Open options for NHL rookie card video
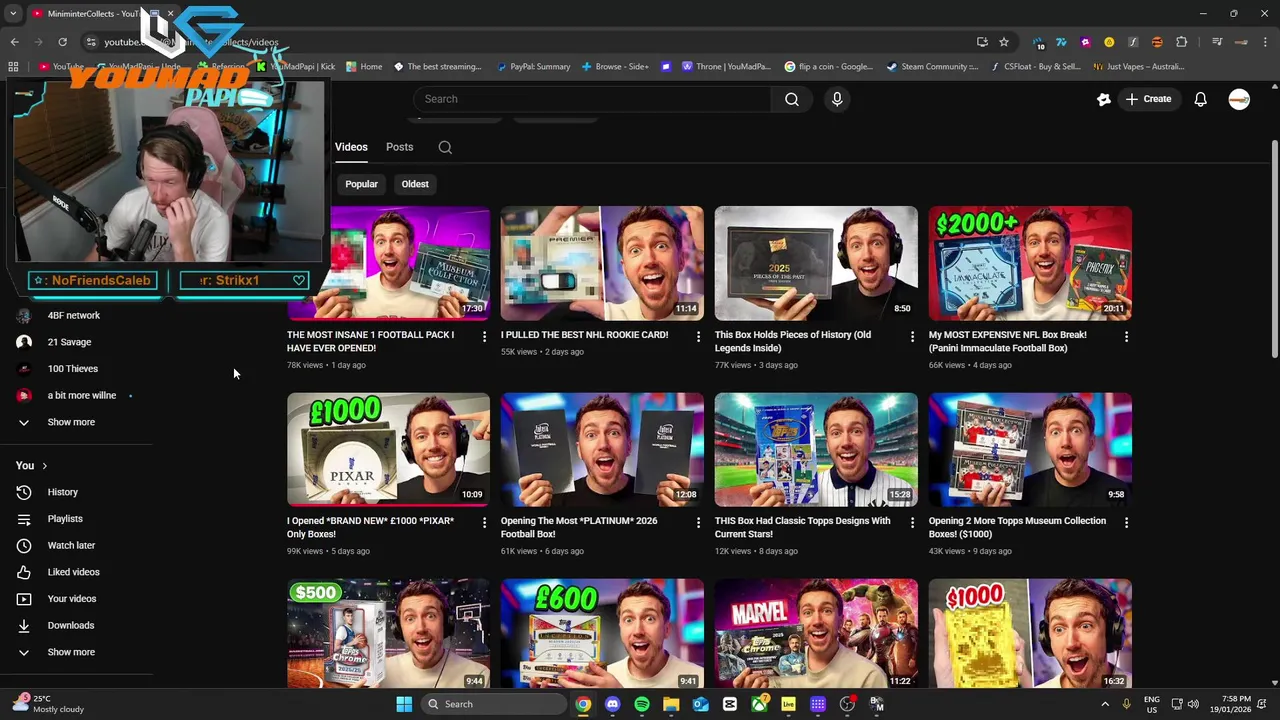The height and width of the screenshot is (720, 1280). 698,337
